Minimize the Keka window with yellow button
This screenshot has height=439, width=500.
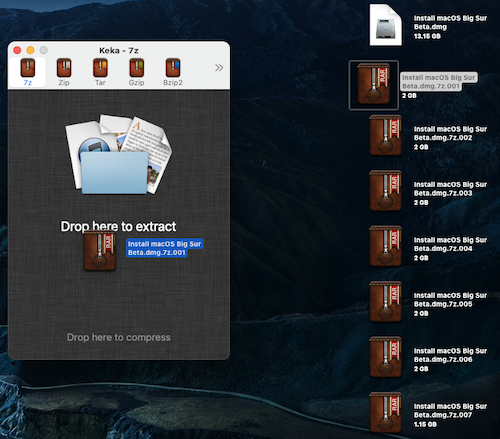click(x=30, y=50)
